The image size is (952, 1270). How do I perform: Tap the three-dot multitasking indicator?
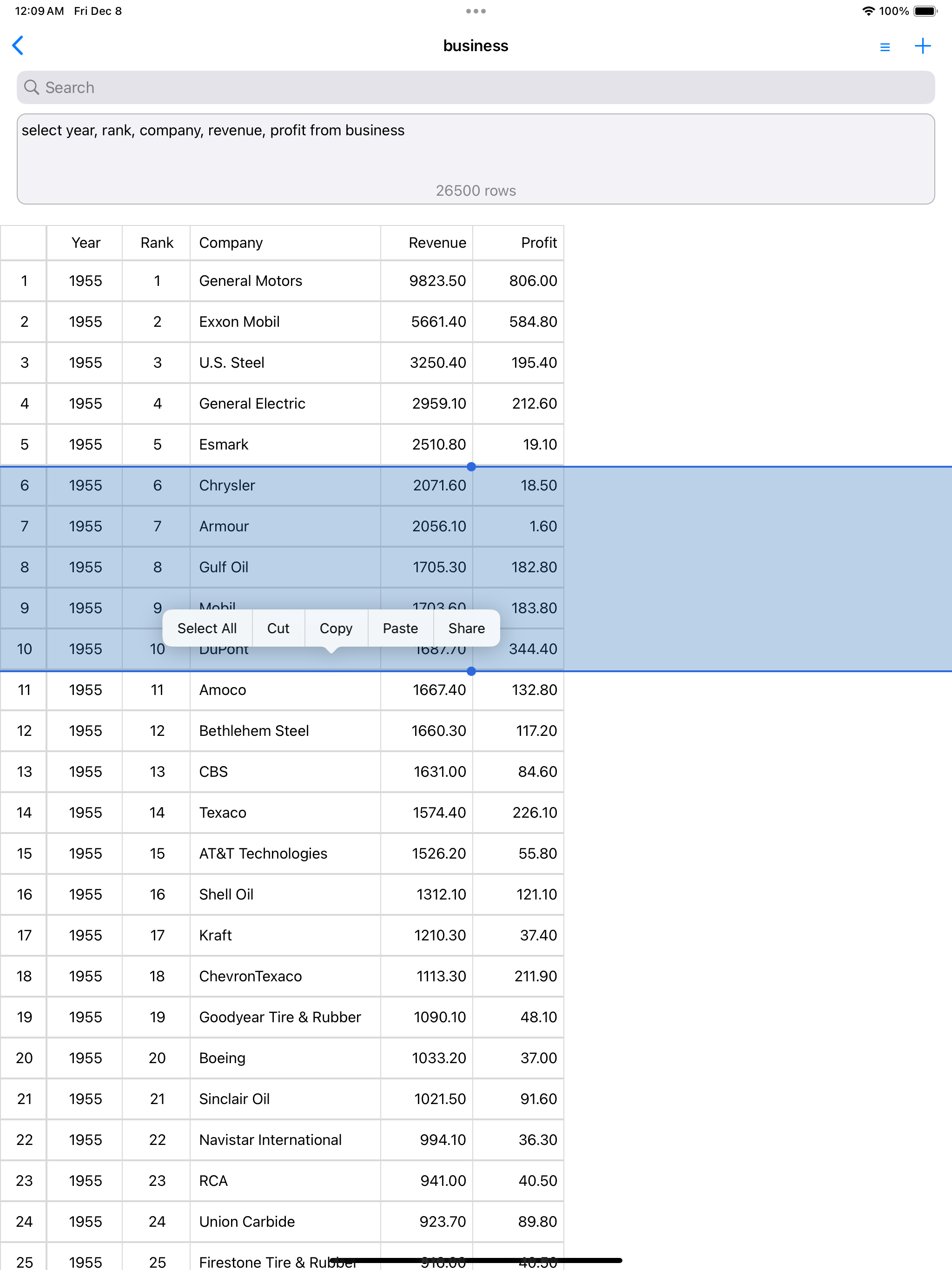tap(476, 11)
